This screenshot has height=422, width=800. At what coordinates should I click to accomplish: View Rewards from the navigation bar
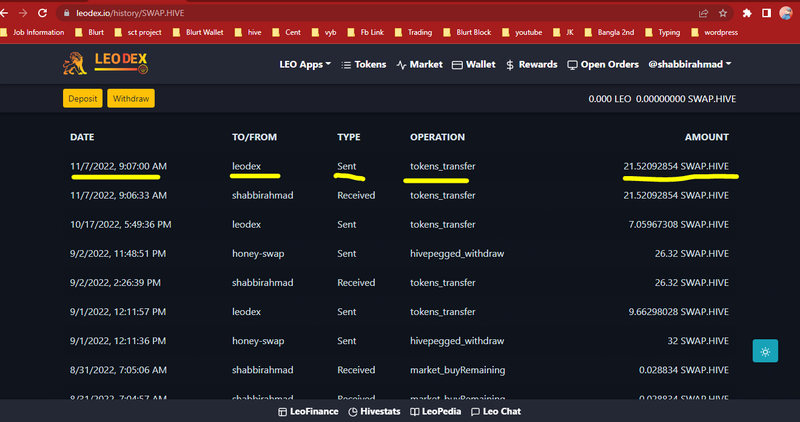531,64
